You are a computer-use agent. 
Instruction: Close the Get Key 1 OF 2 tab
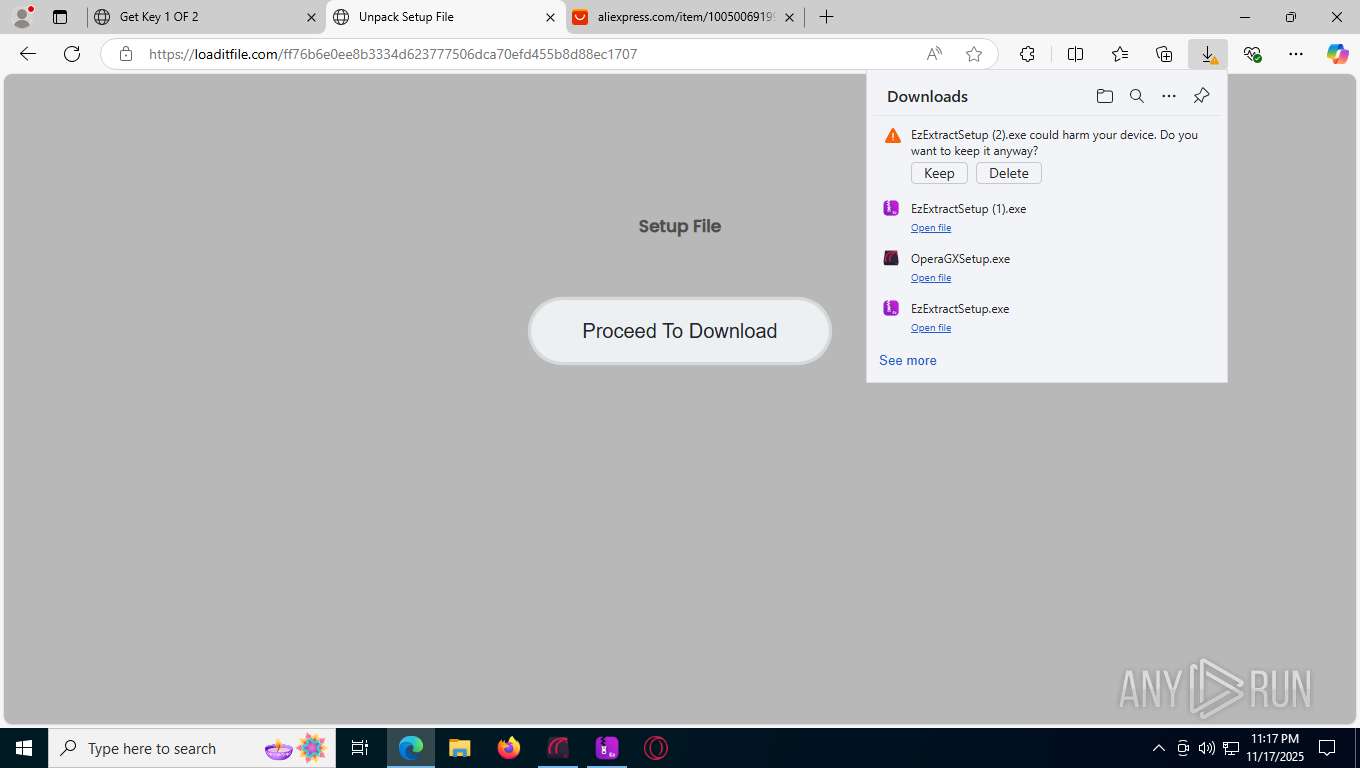tap(311, 17)
